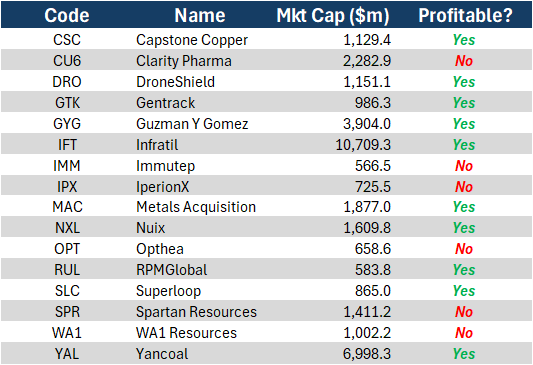Click Yancoal market cap 6,998.3

pos(367,354)
